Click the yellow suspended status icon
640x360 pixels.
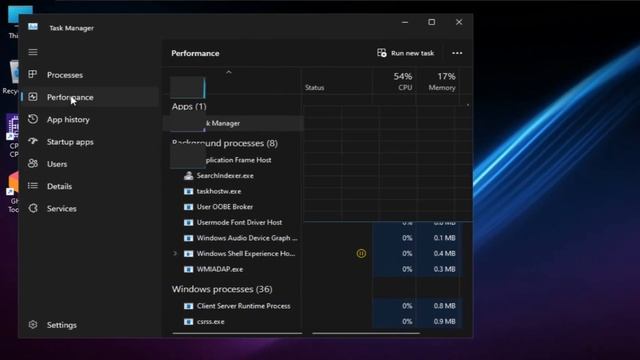pyautogui.click(x=361, y=253)
